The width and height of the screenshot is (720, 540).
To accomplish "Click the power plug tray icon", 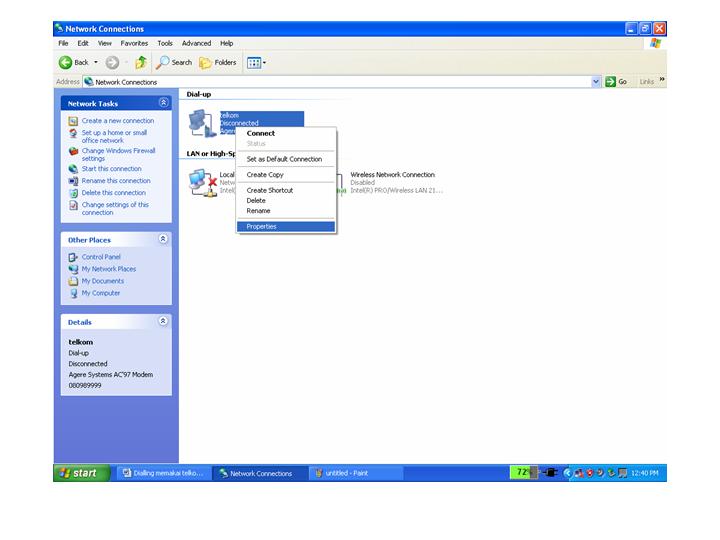I will [549, 472].
